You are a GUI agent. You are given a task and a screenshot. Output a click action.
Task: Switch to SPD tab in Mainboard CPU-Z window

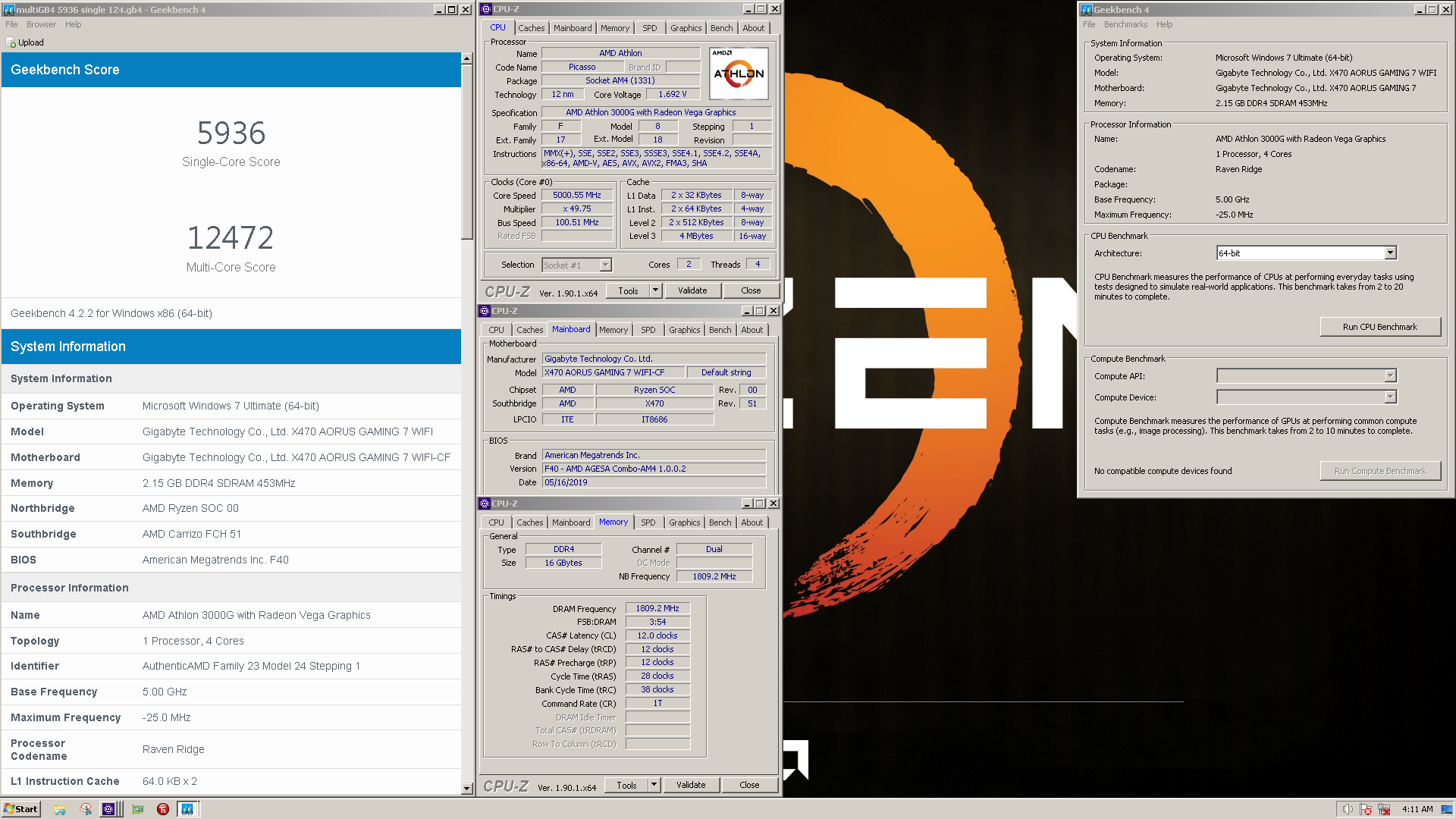[648, 330]
